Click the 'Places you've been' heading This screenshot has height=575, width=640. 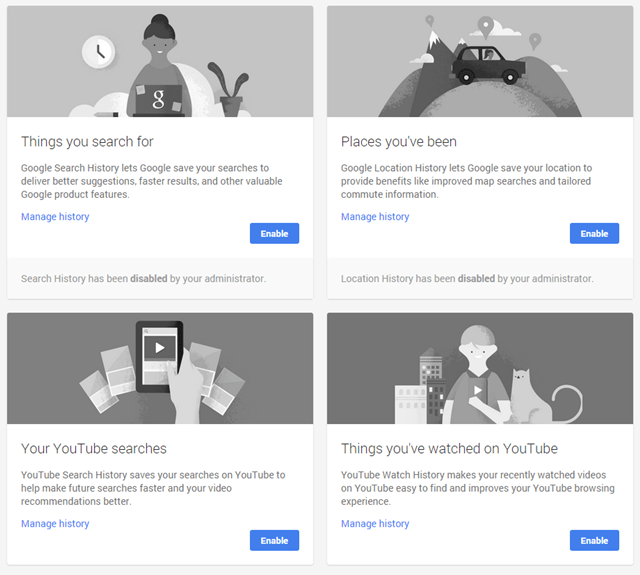(399, 142)
